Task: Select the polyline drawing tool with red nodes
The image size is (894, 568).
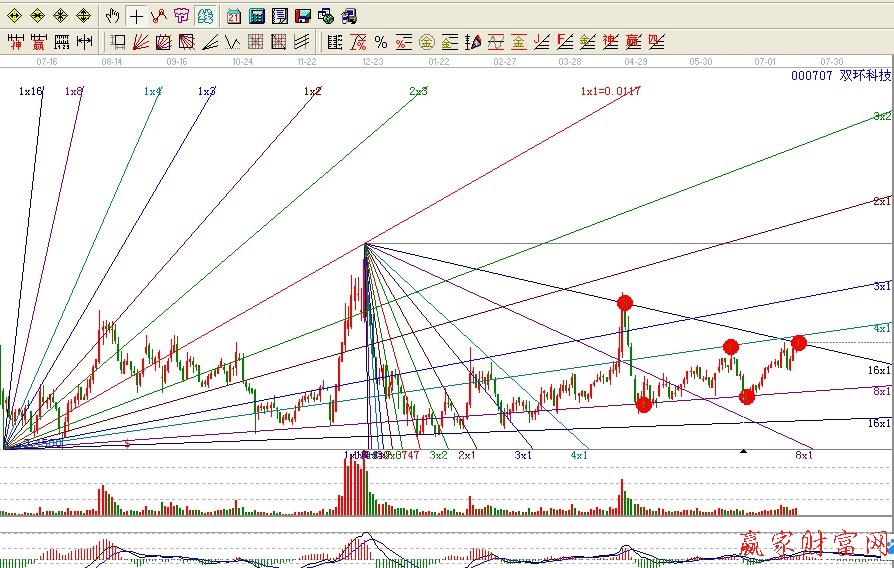Action: pos(158,16)
